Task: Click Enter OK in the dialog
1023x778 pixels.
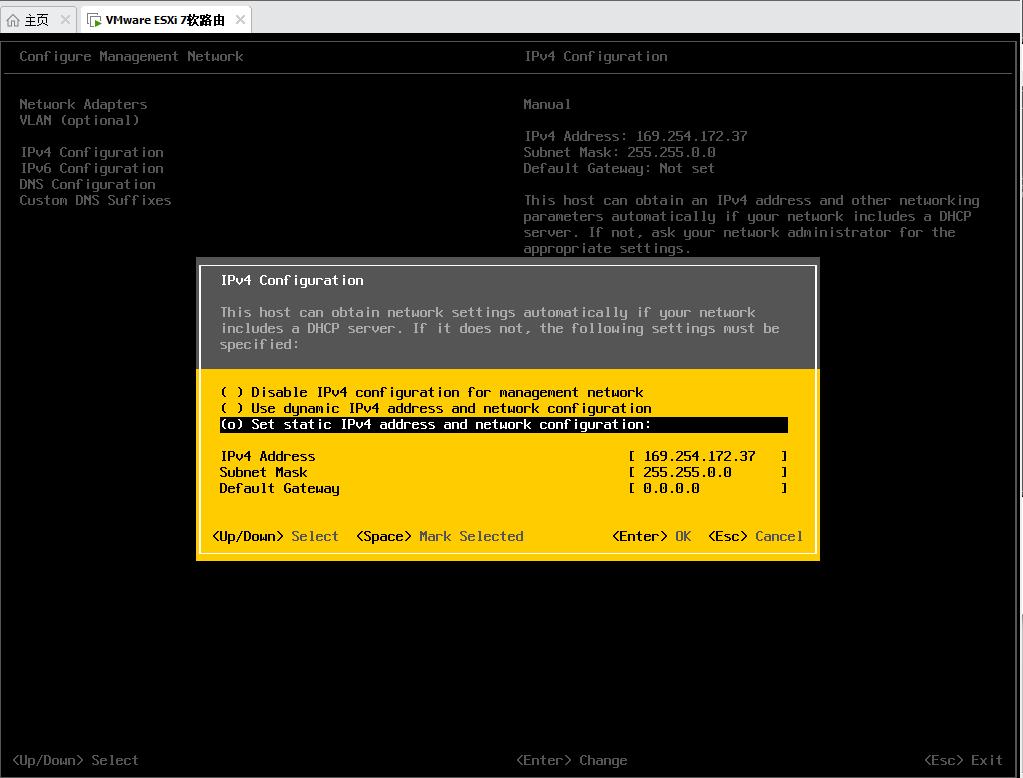Action: point(651,536)
